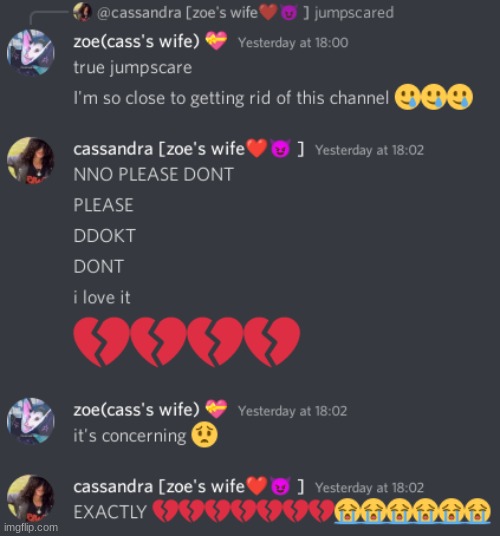This screenshot has height=536, width=500.
Task: Open the reply preview text ending in 'jumpscared'
Action: click(x=245, y=13)
